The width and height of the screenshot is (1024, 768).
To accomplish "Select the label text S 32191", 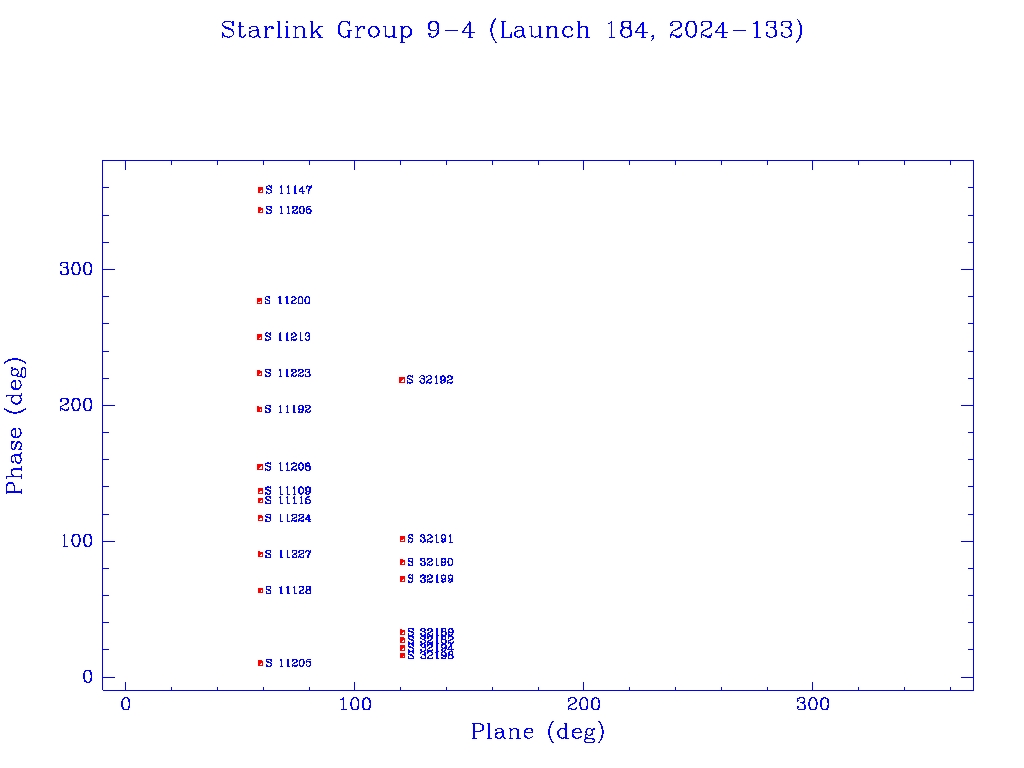I will (430, 539).
